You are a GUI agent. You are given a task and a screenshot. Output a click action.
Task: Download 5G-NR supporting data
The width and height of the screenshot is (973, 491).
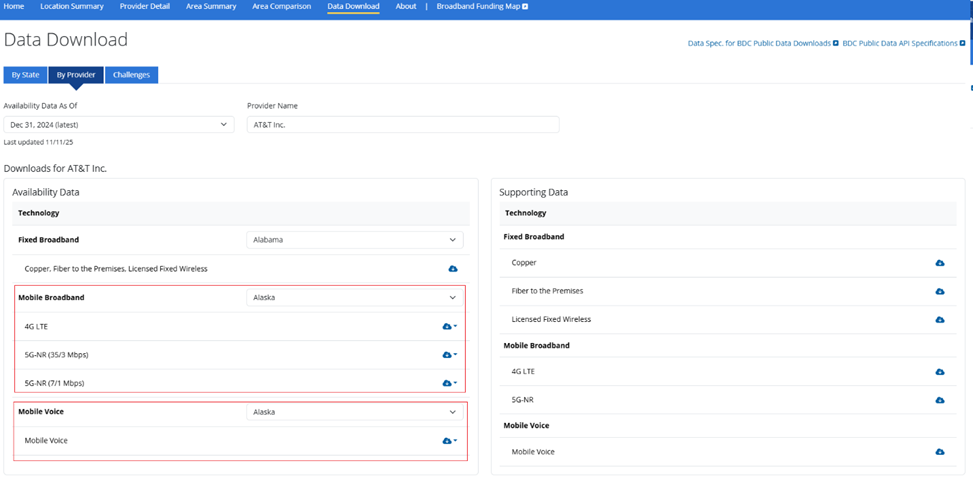point(939,400)
